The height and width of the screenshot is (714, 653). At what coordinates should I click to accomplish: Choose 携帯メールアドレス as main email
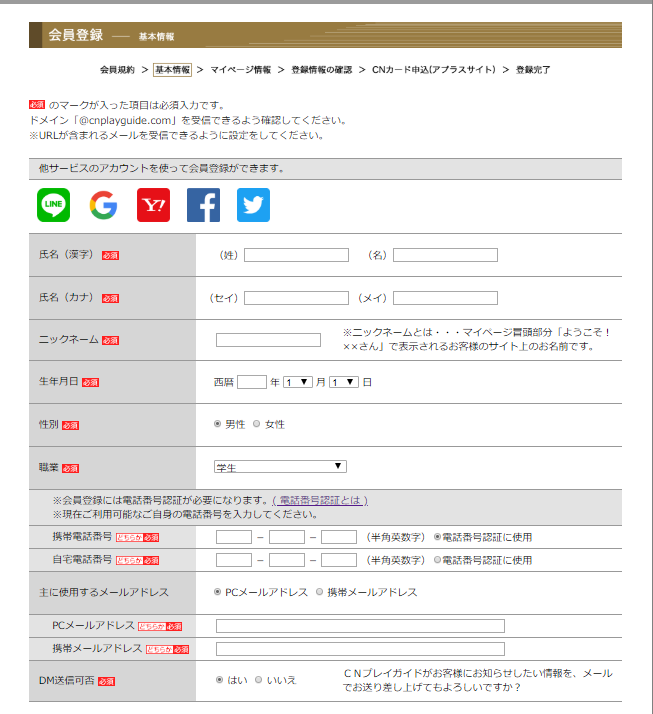pos(320,592)
